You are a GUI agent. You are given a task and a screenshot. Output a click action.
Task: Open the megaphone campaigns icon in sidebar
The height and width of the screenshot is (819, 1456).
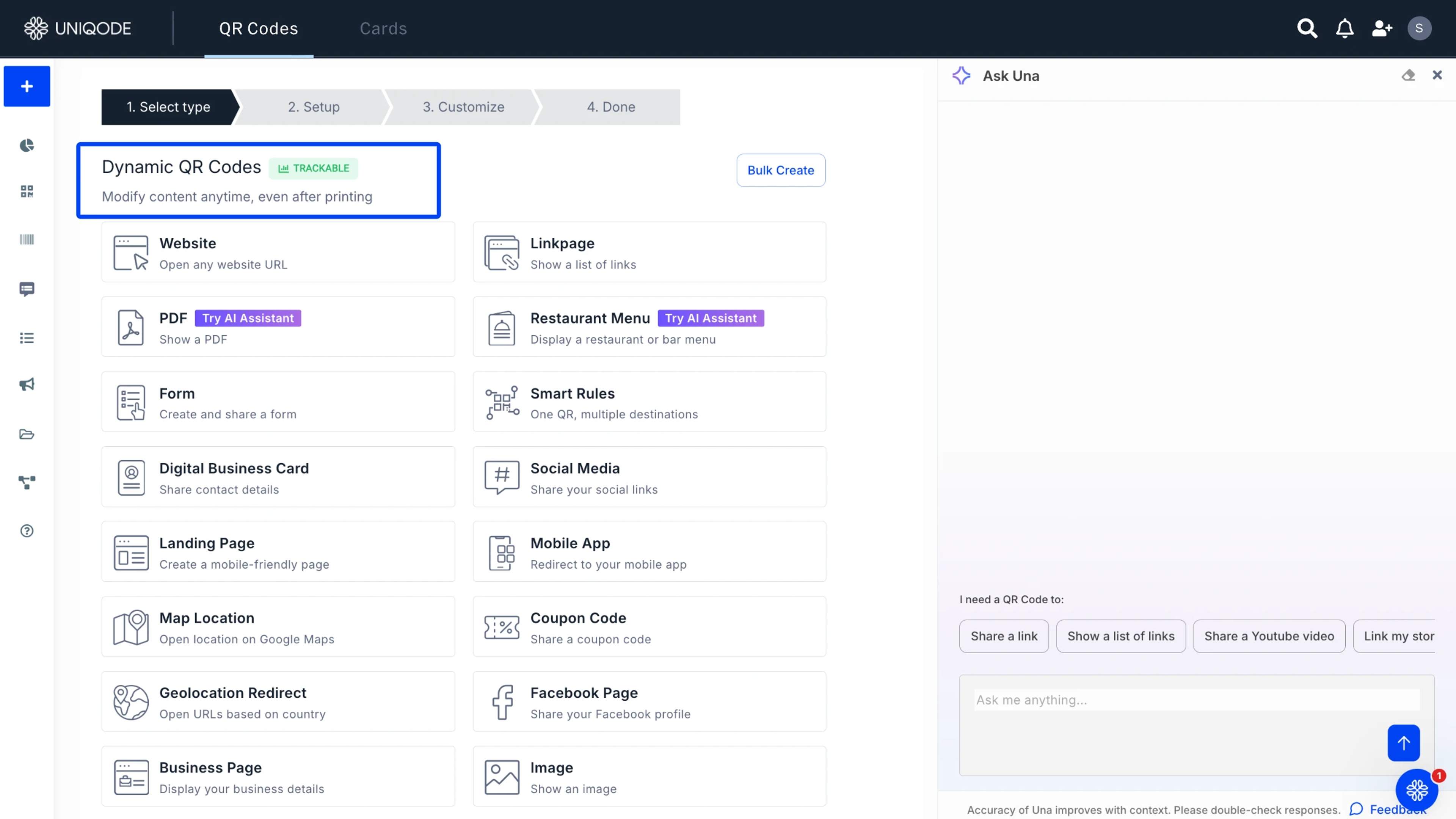coord(27,385)
